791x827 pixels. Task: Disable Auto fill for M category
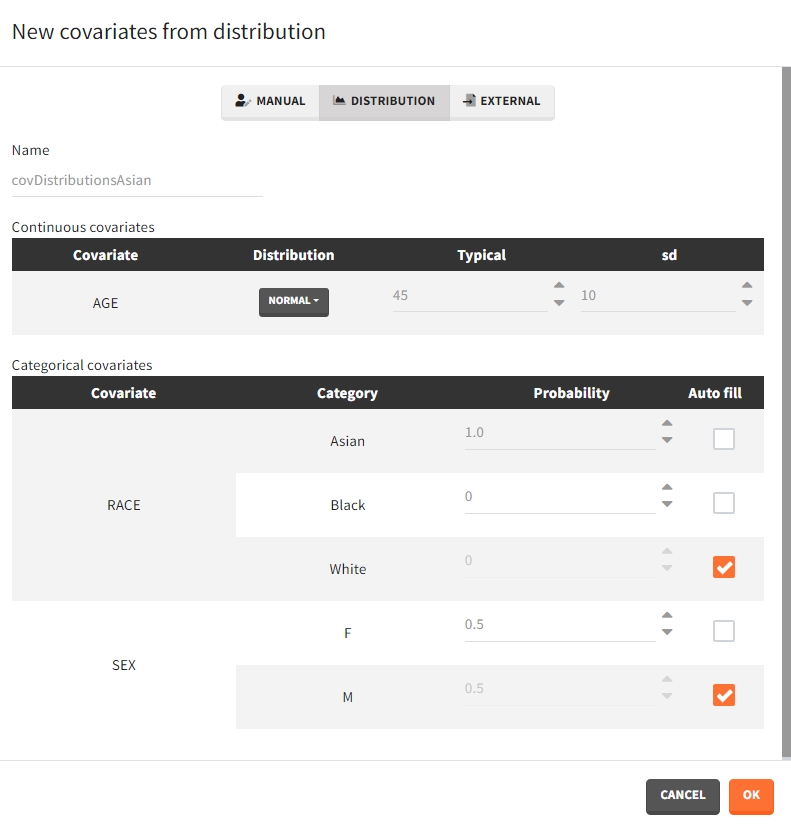coord(724,695)
